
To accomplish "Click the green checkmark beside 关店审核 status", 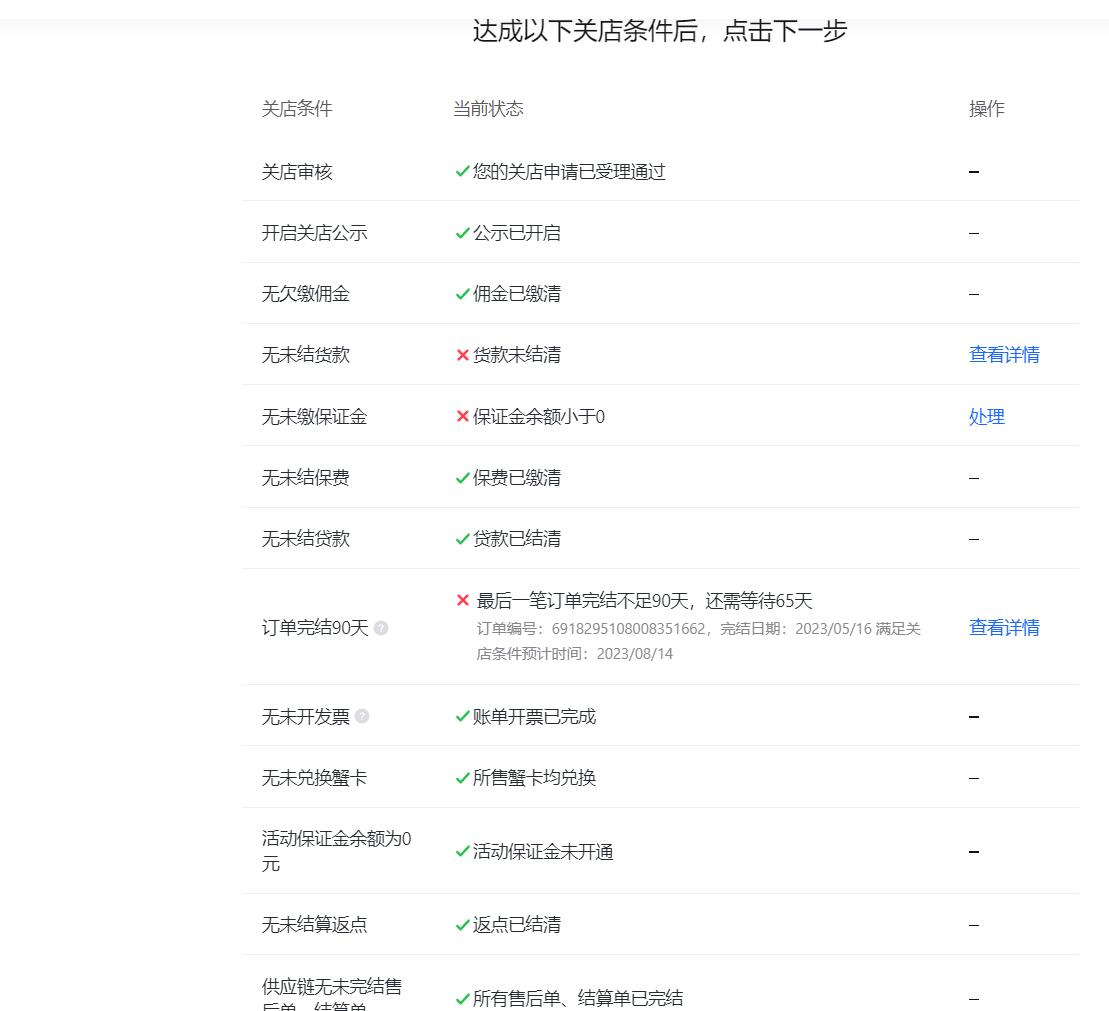I will pos(461,172).
